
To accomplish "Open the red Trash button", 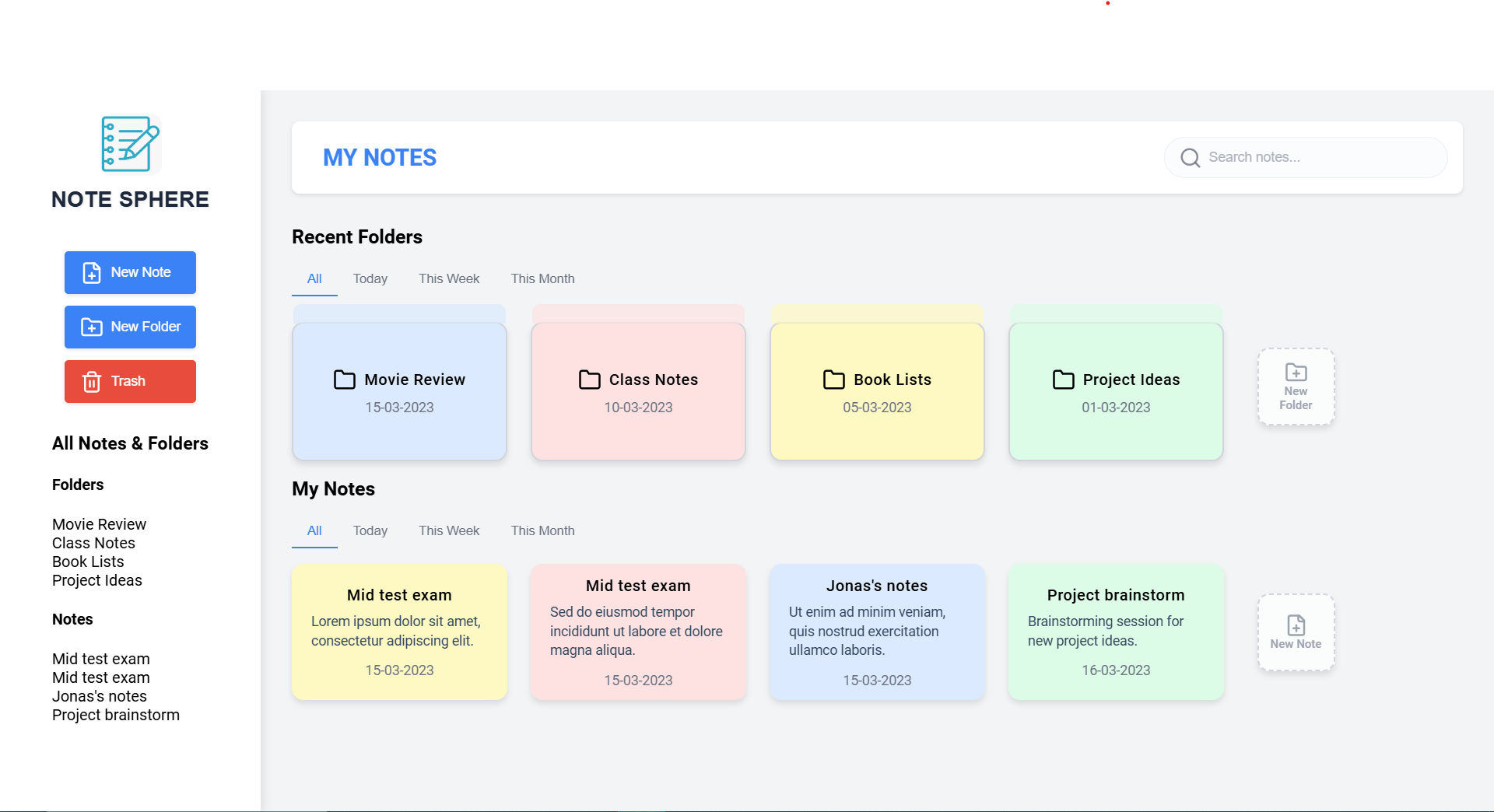I will tap(130, 381).
